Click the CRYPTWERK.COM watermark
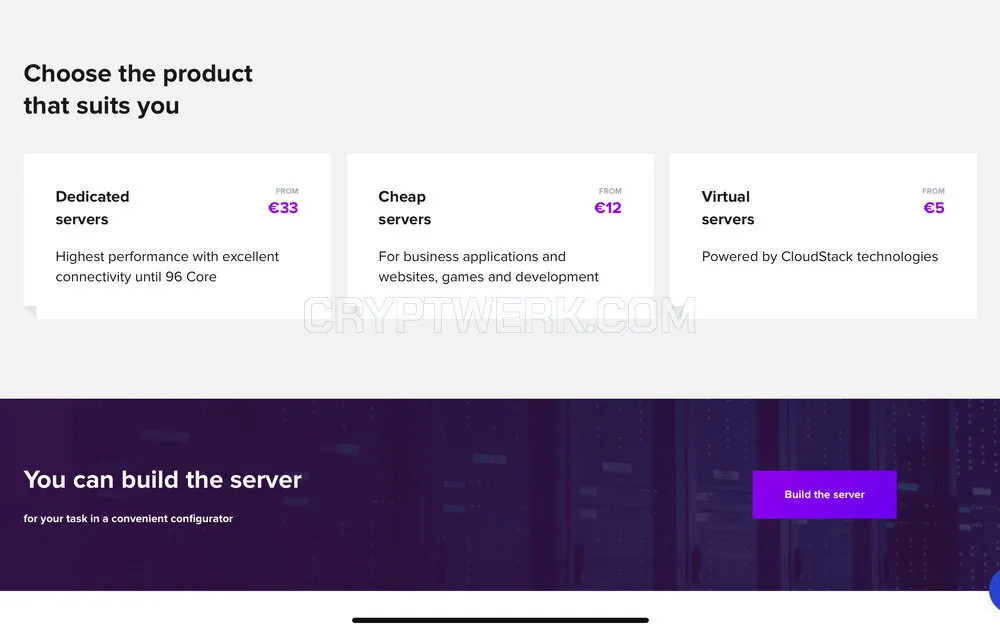The width and height of the screenshot is (1000, 630). tap(499, 315)
